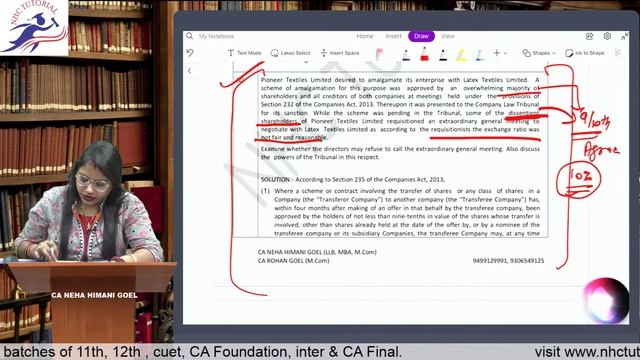This screenshot has width=640, height=360.
Task: Click 'CA ROHAN GOEL (M.Com)' line
Action: (x=293, y=260)
